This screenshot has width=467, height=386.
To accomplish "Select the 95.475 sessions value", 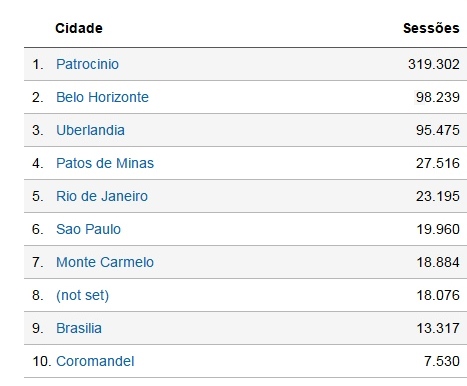I will pos(438,130).
